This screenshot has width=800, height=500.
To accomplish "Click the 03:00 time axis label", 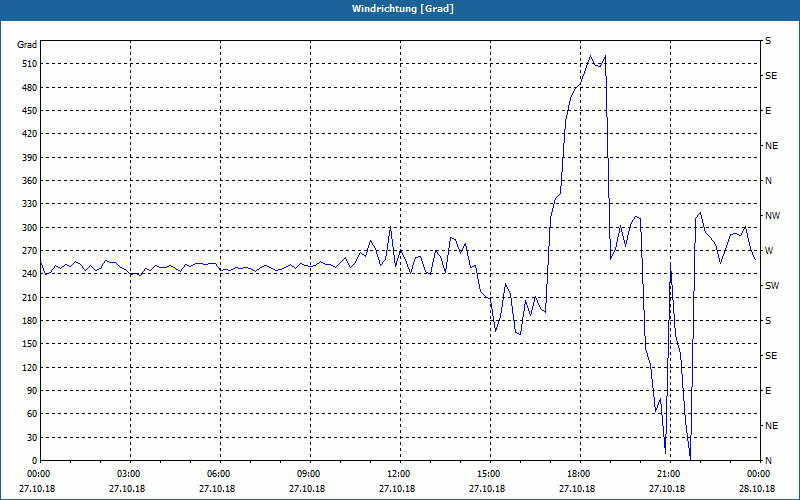I will point(130,474).
